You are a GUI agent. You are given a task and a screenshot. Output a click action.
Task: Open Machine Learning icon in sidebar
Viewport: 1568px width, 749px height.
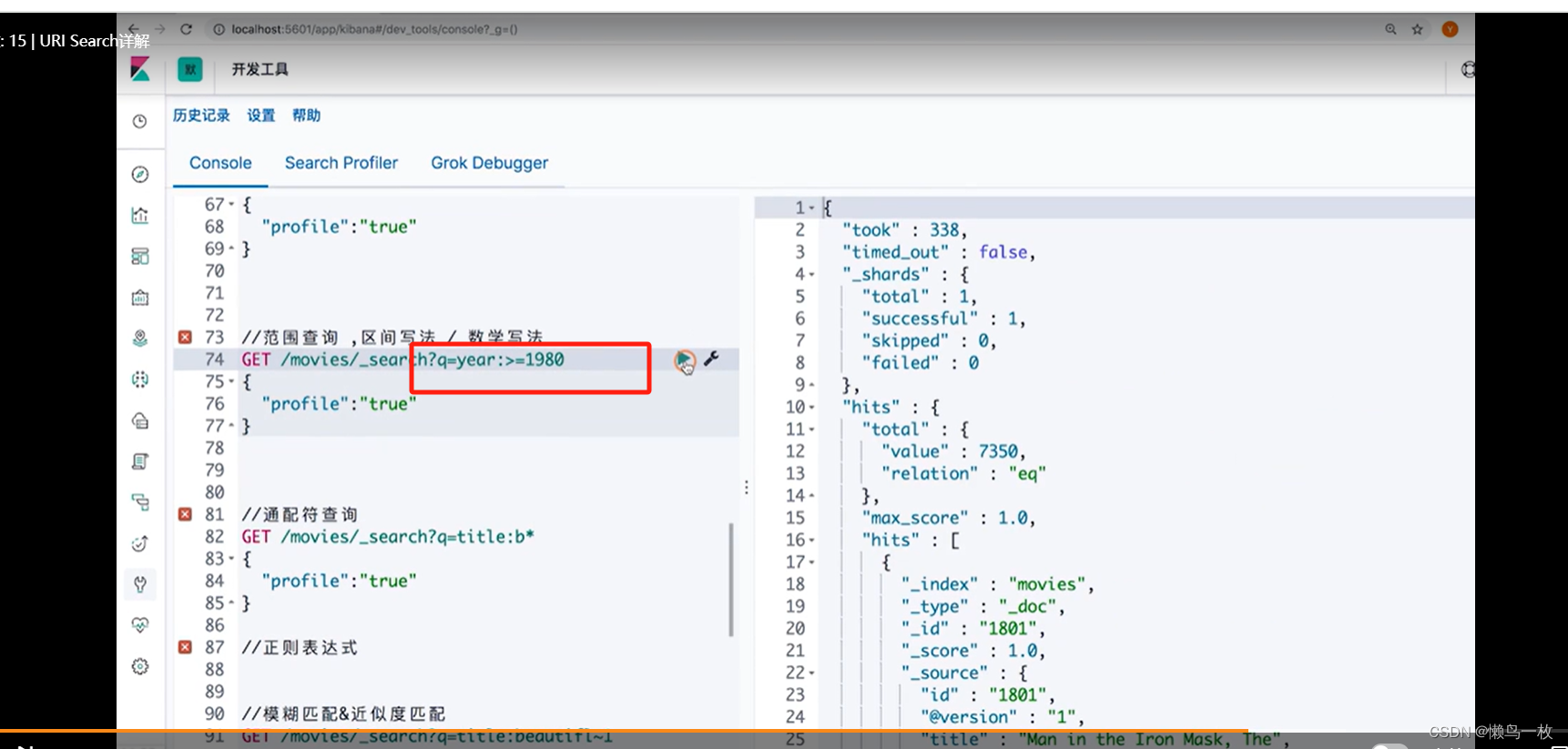click(140, 380)
